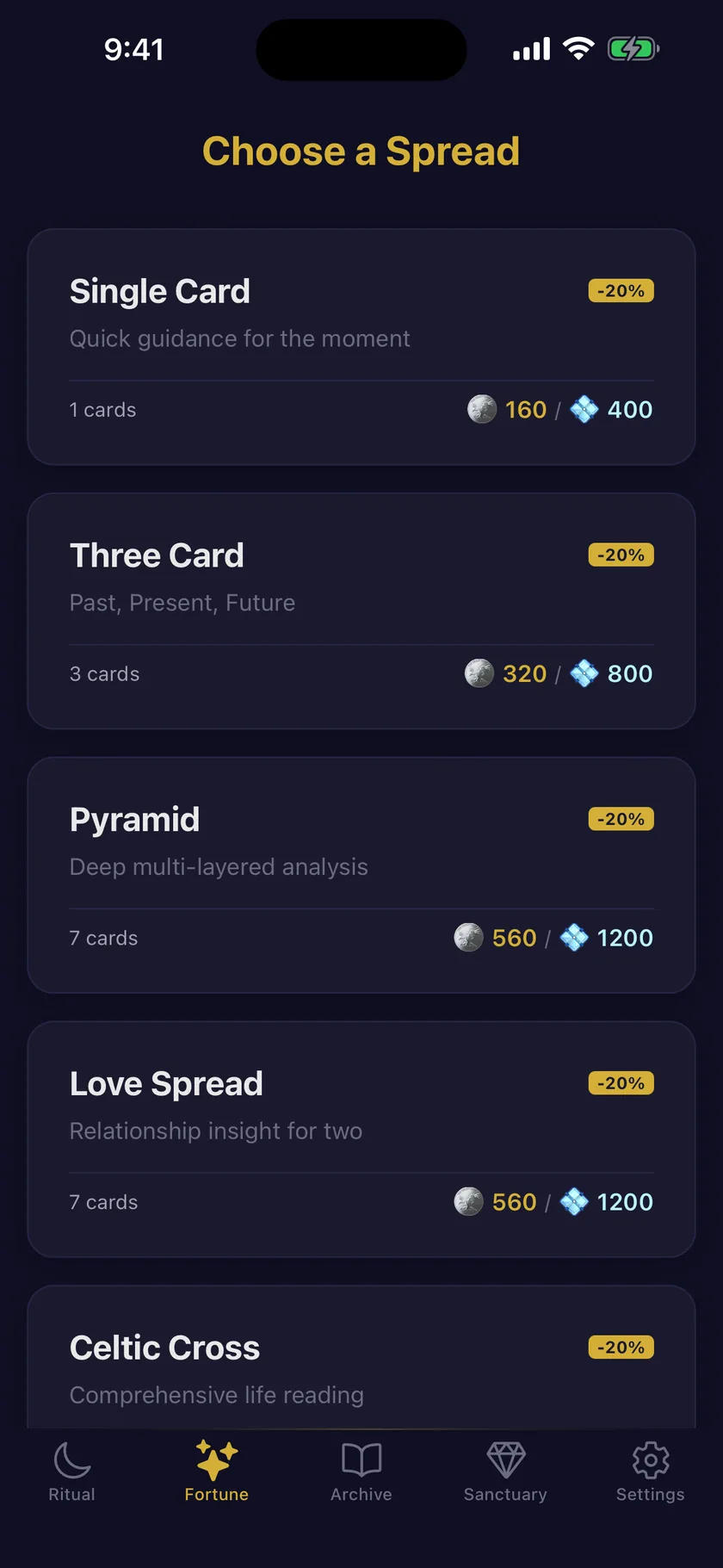Viewport: 723px width, 1568px height.
Task: Open the Settings gear icon
Action: (x=651, y=1460)
